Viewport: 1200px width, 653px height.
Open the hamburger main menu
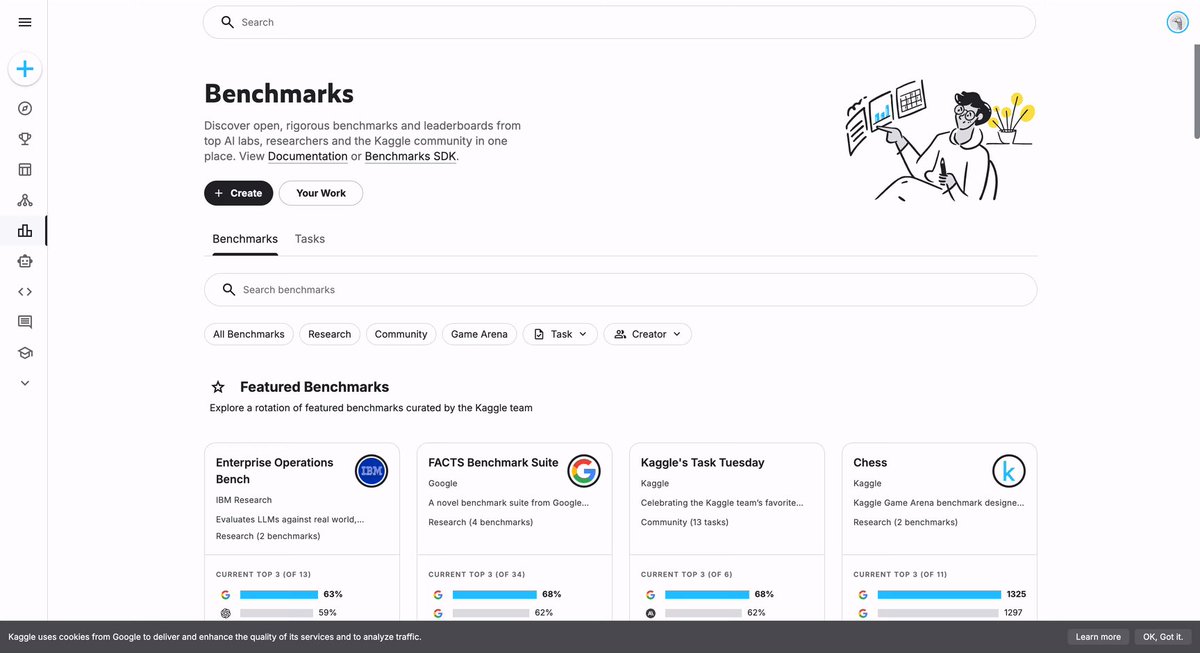point(25,22)
